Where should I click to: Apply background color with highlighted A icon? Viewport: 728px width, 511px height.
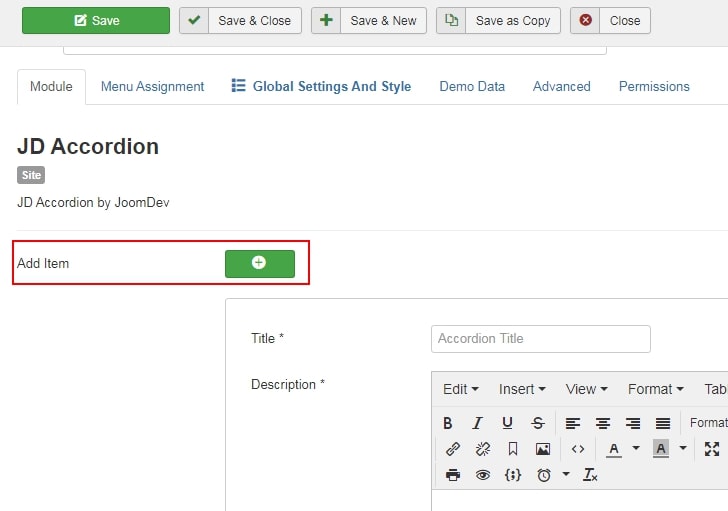point(661,449)
